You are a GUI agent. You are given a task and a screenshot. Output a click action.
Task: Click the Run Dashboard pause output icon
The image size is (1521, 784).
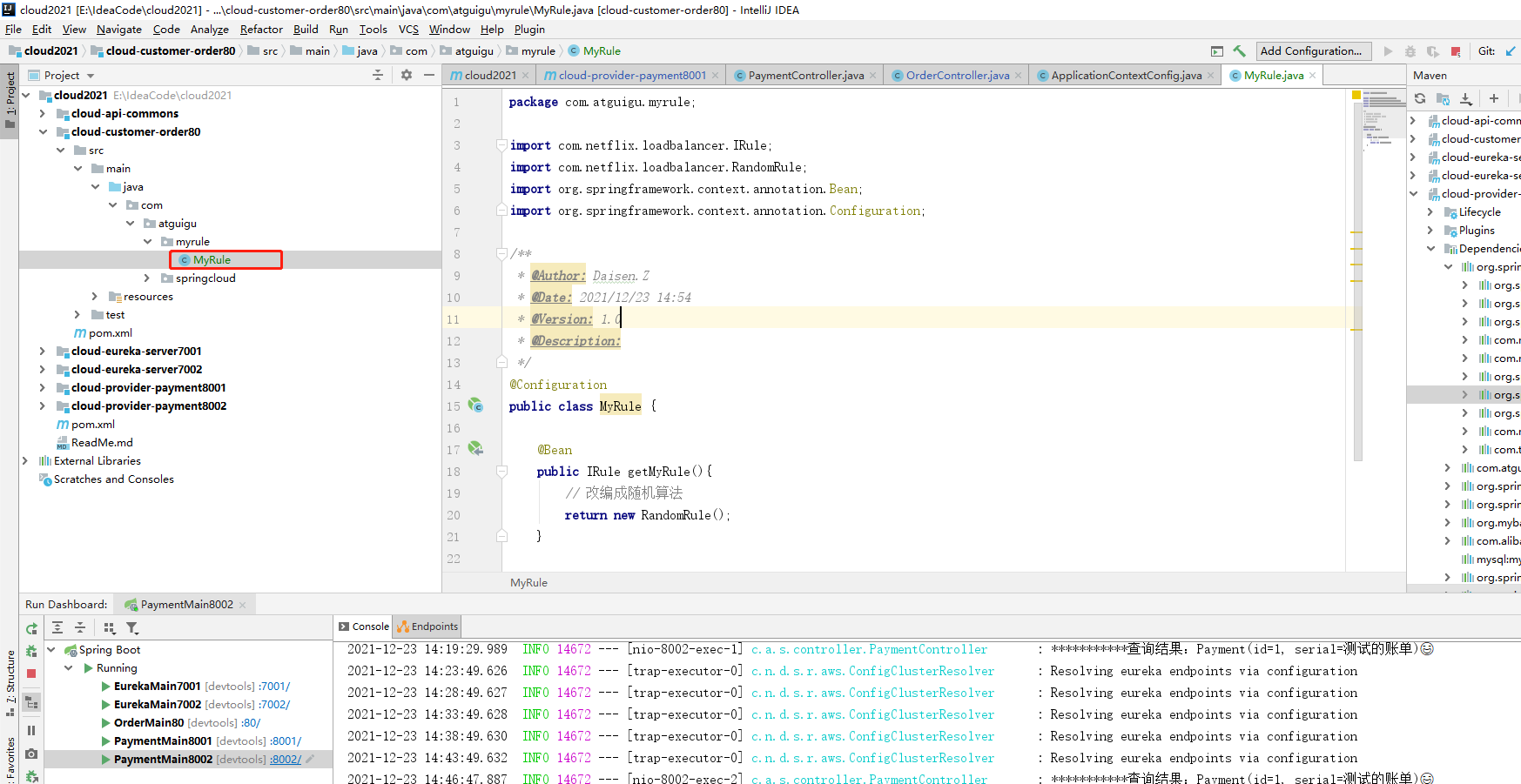(x=31, y=731)
